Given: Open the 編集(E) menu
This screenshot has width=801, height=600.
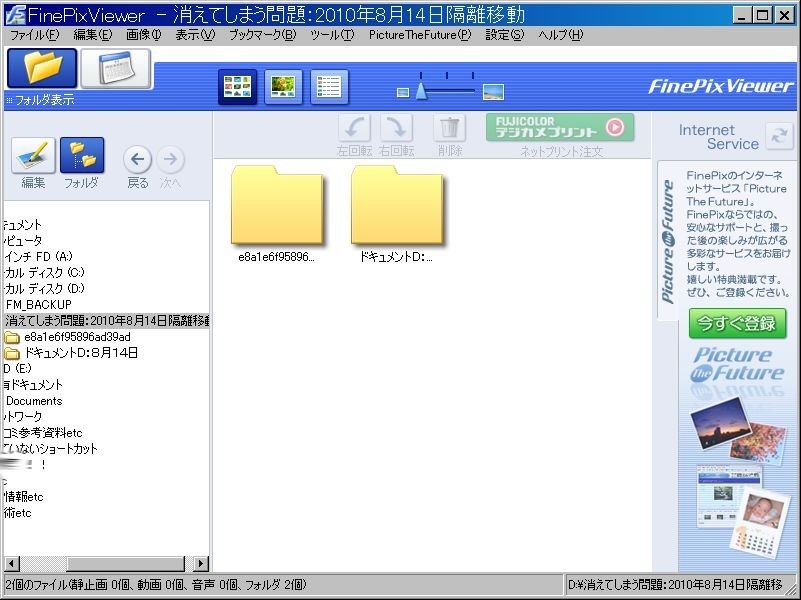Looking at the screenshot, I should click(x=92, y=35).
